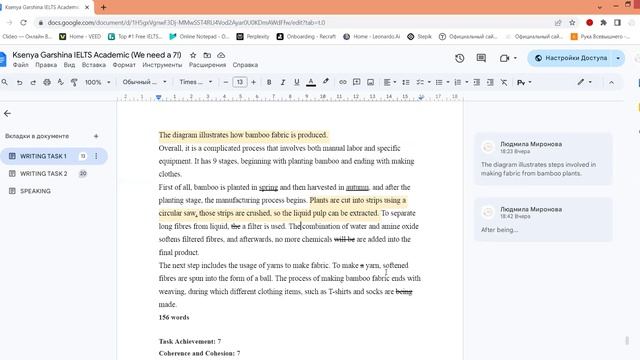View the cloud save status

pos(221,55)
